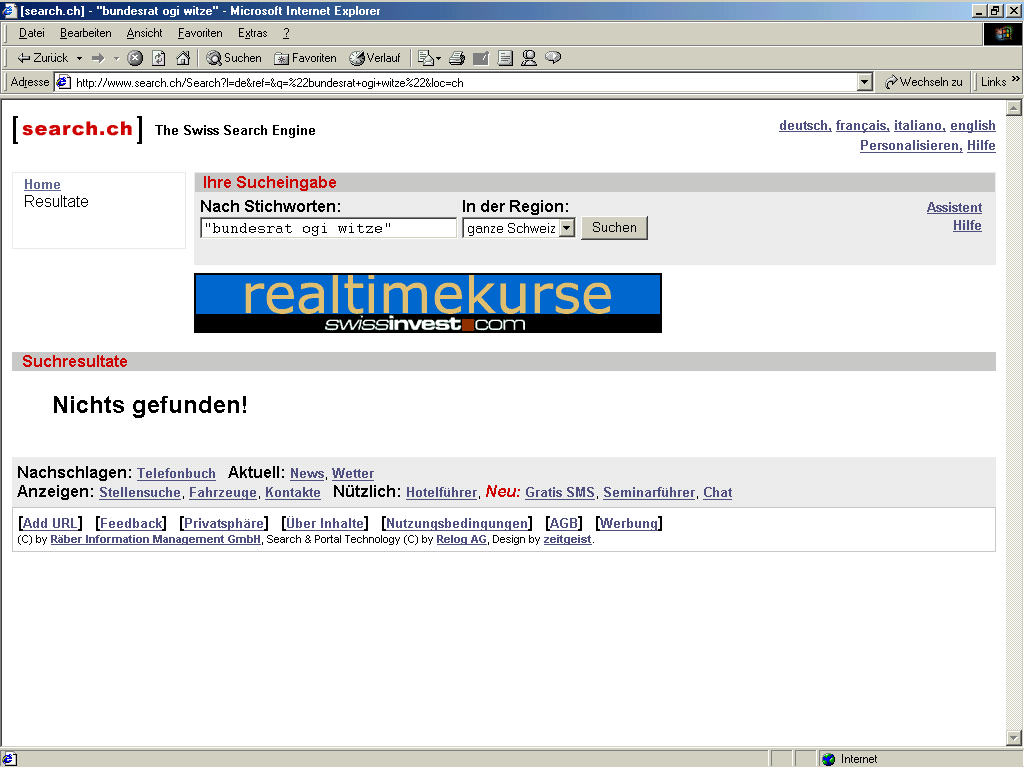Open the Hilfe link next to Personalisieren
1024x768 pixels.
pyautogui.click(x=982, y=146)
